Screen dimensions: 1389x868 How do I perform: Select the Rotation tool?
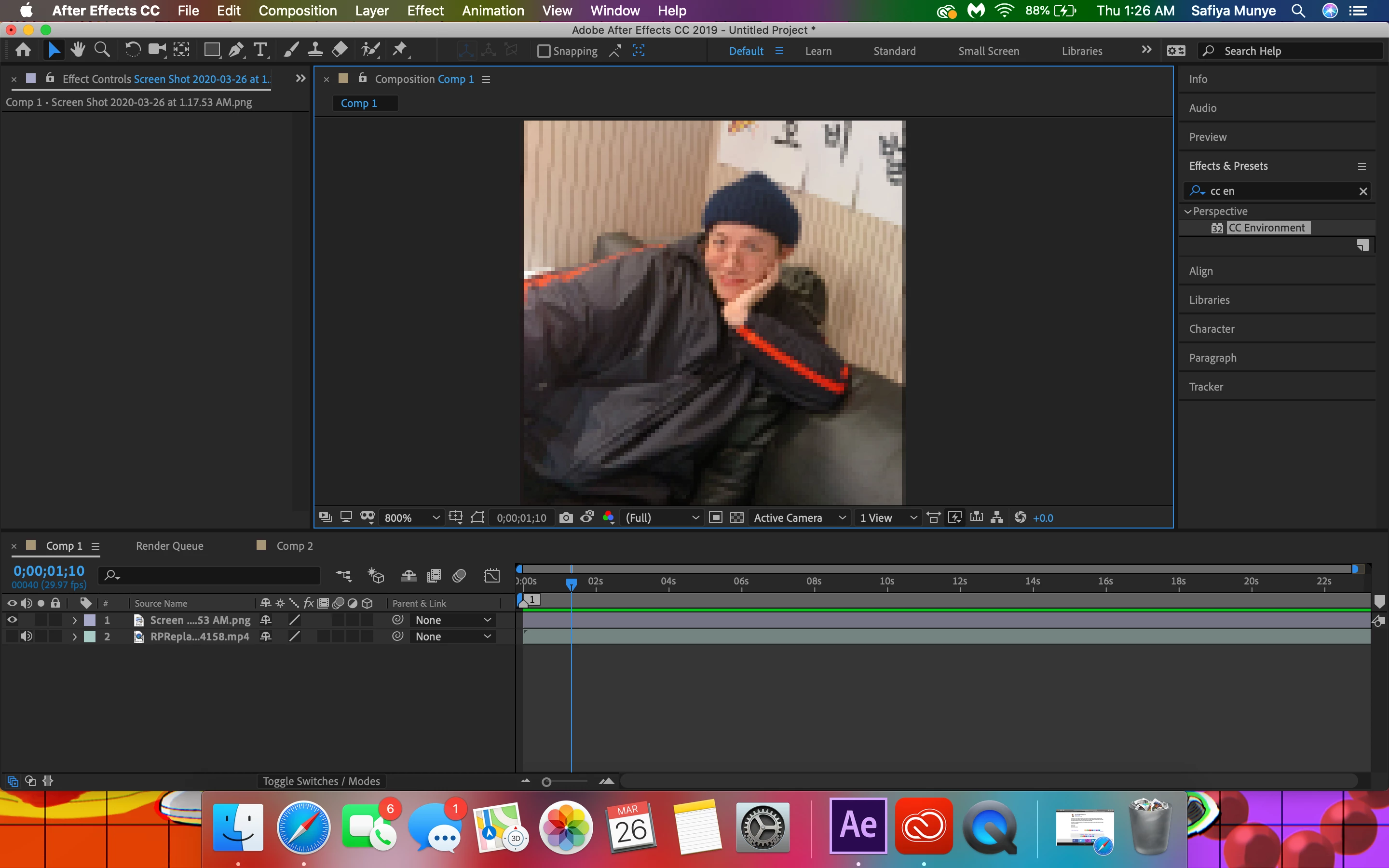pyautogui.click(x=132, y=51)
